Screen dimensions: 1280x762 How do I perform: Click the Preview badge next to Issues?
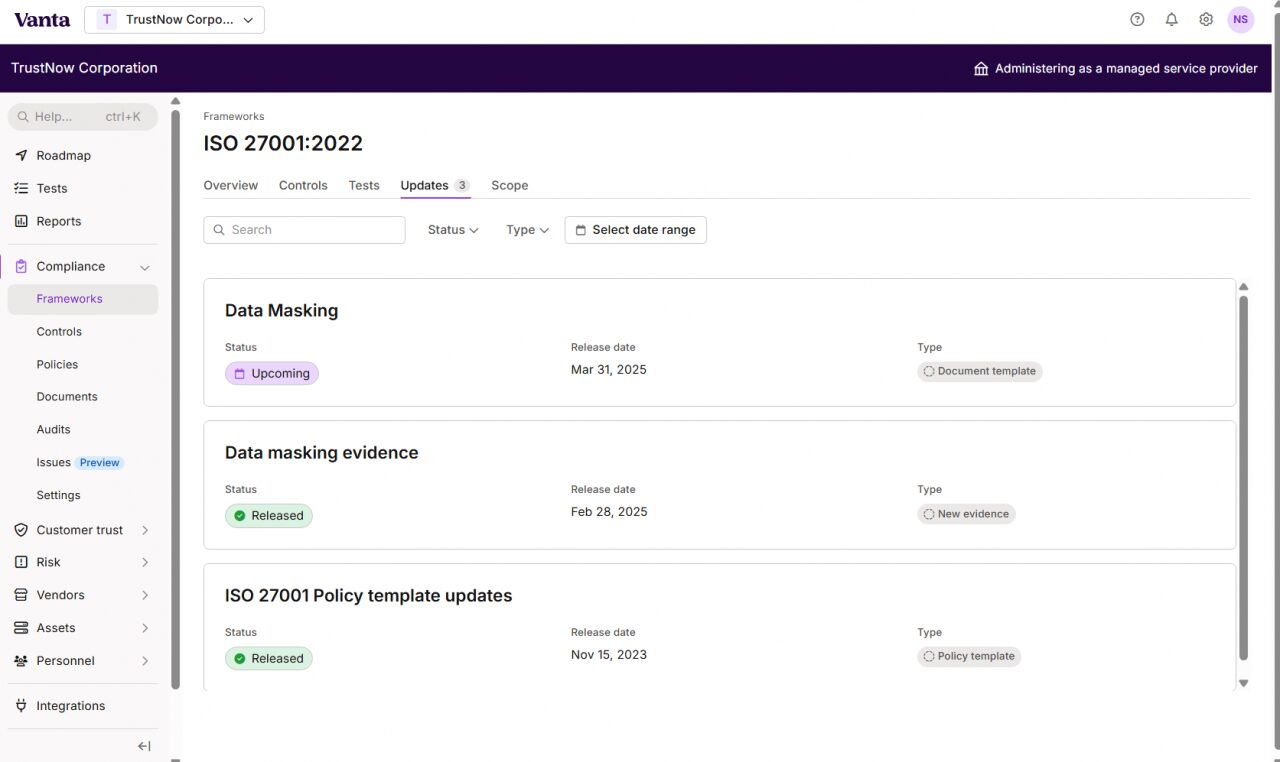[x=100, y=463]
